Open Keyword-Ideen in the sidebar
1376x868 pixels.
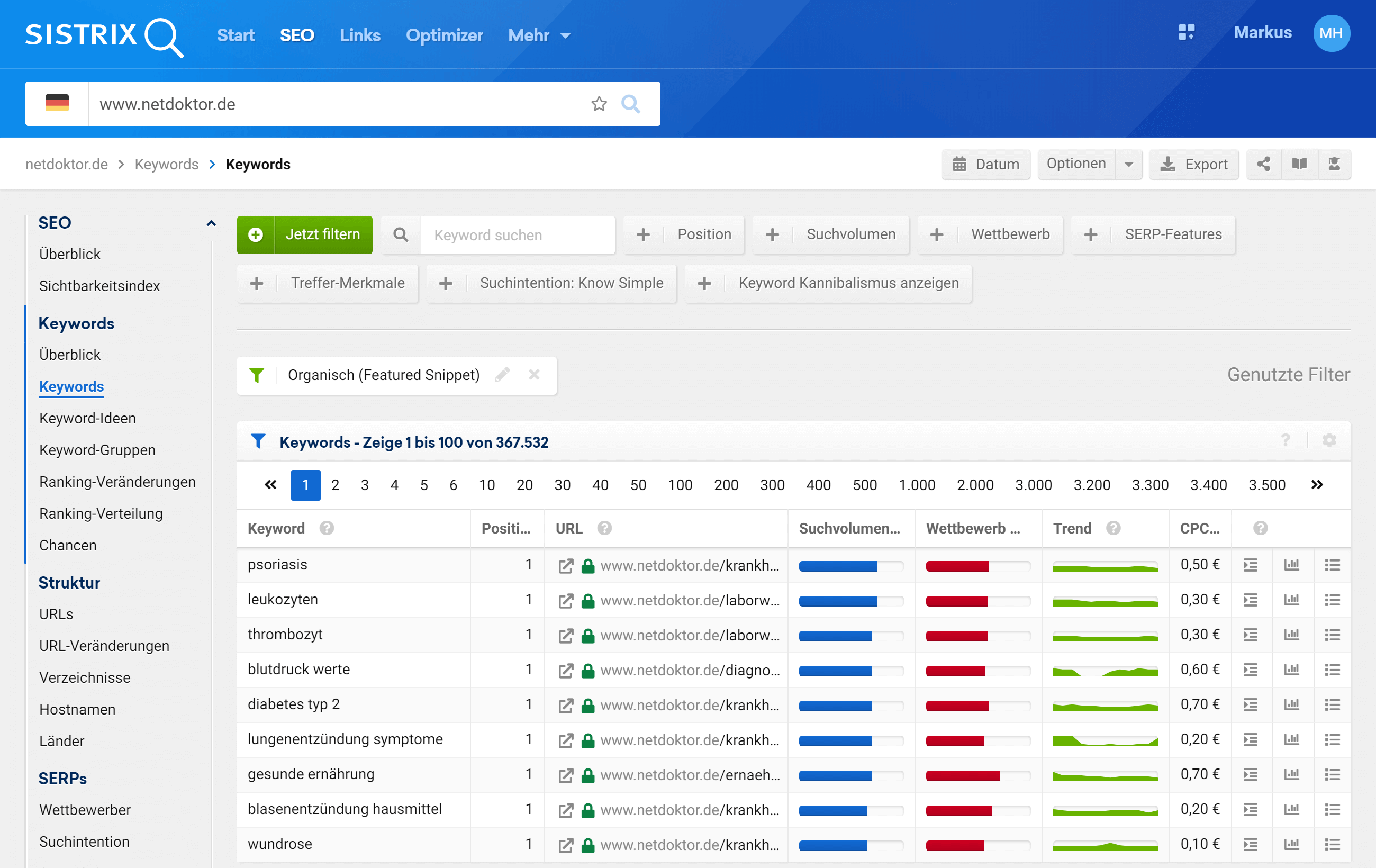(87, 418)
